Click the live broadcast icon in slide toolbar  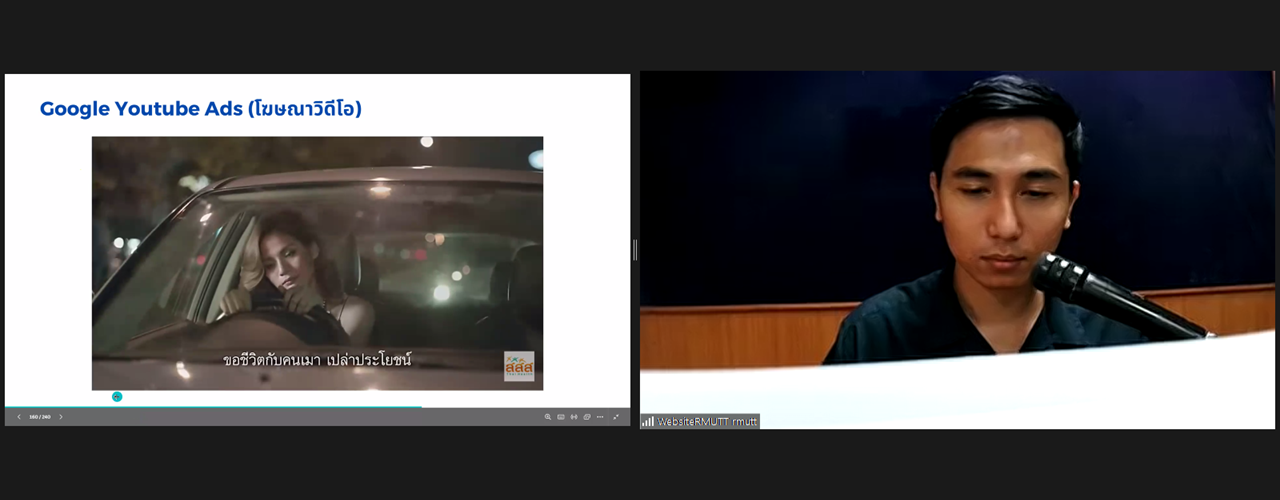pos(574,417)
